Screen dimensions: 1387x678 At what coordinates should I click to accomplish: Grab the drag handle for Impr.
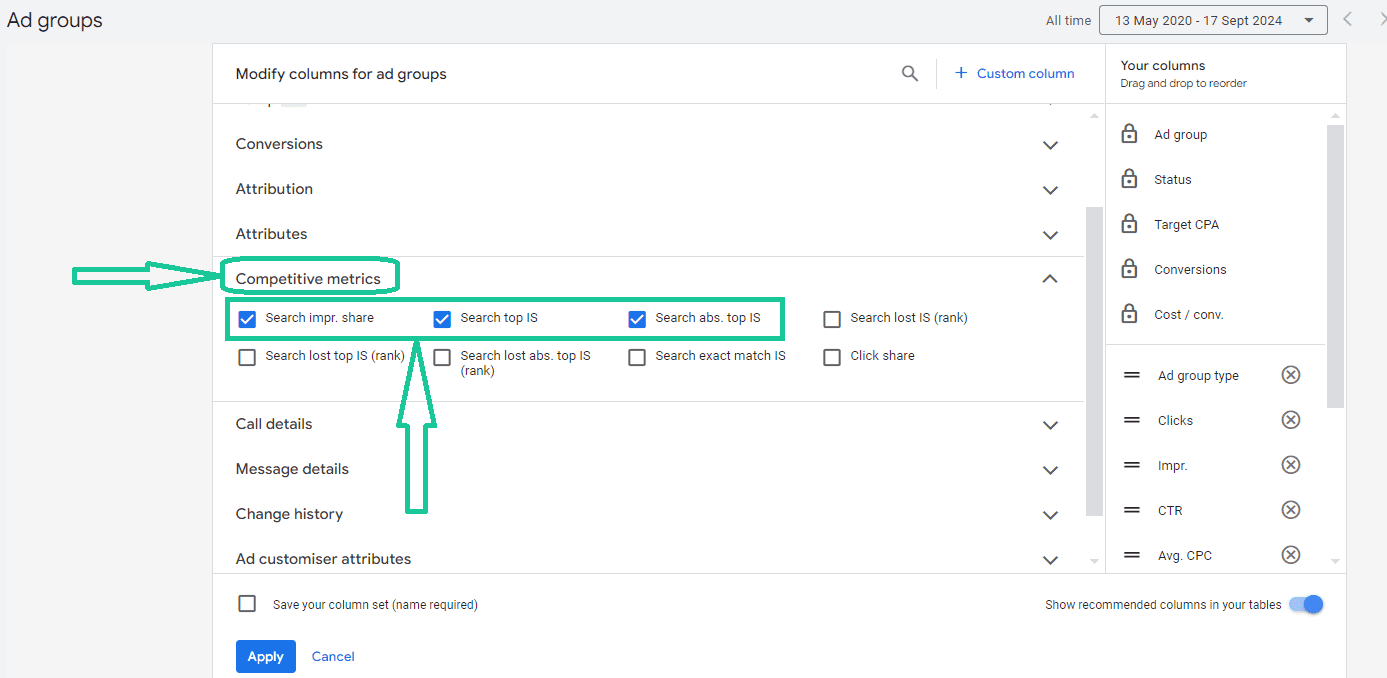[x=1132, y=465]
